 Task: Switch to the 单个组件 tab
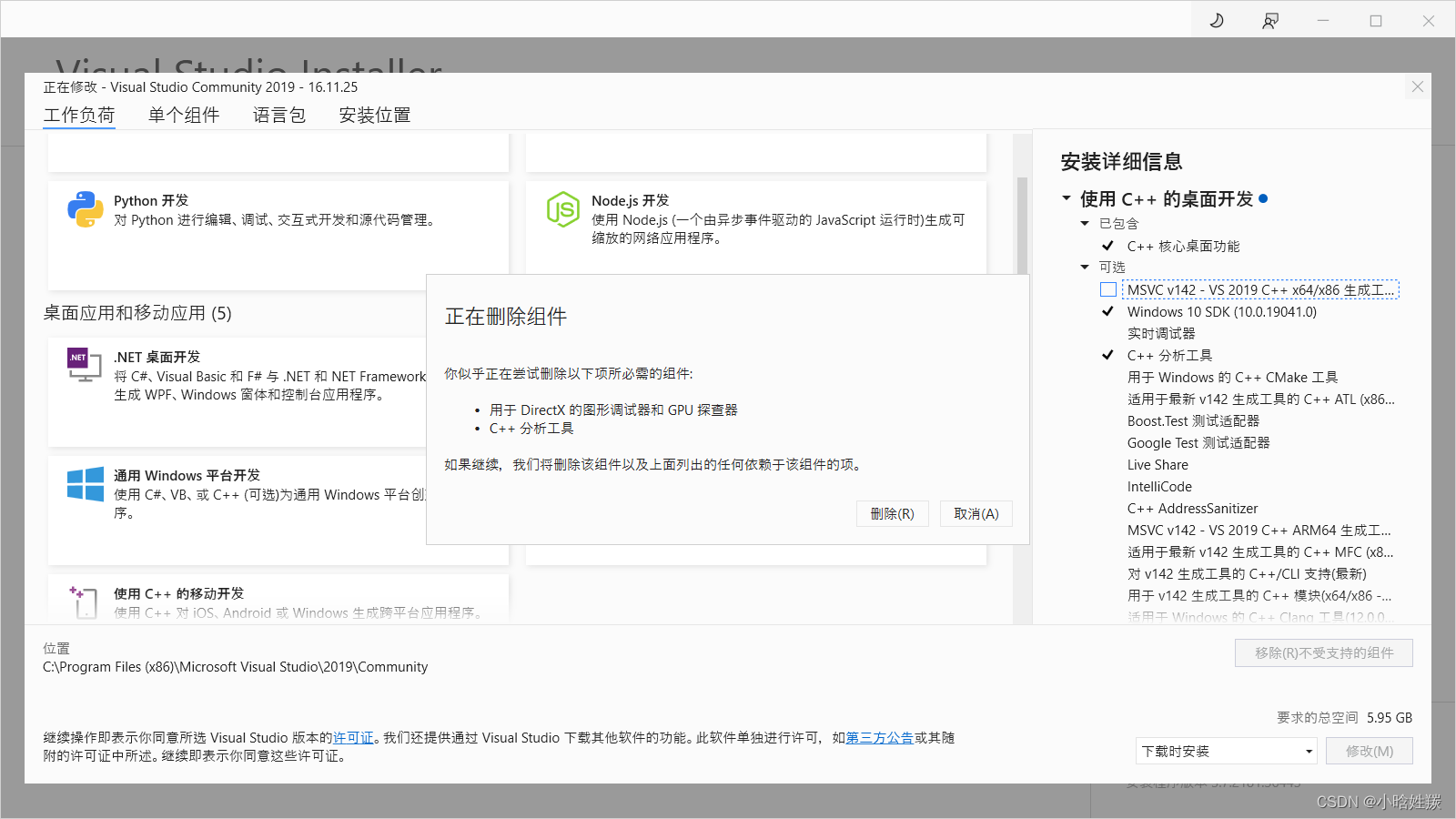coord(183,115)
